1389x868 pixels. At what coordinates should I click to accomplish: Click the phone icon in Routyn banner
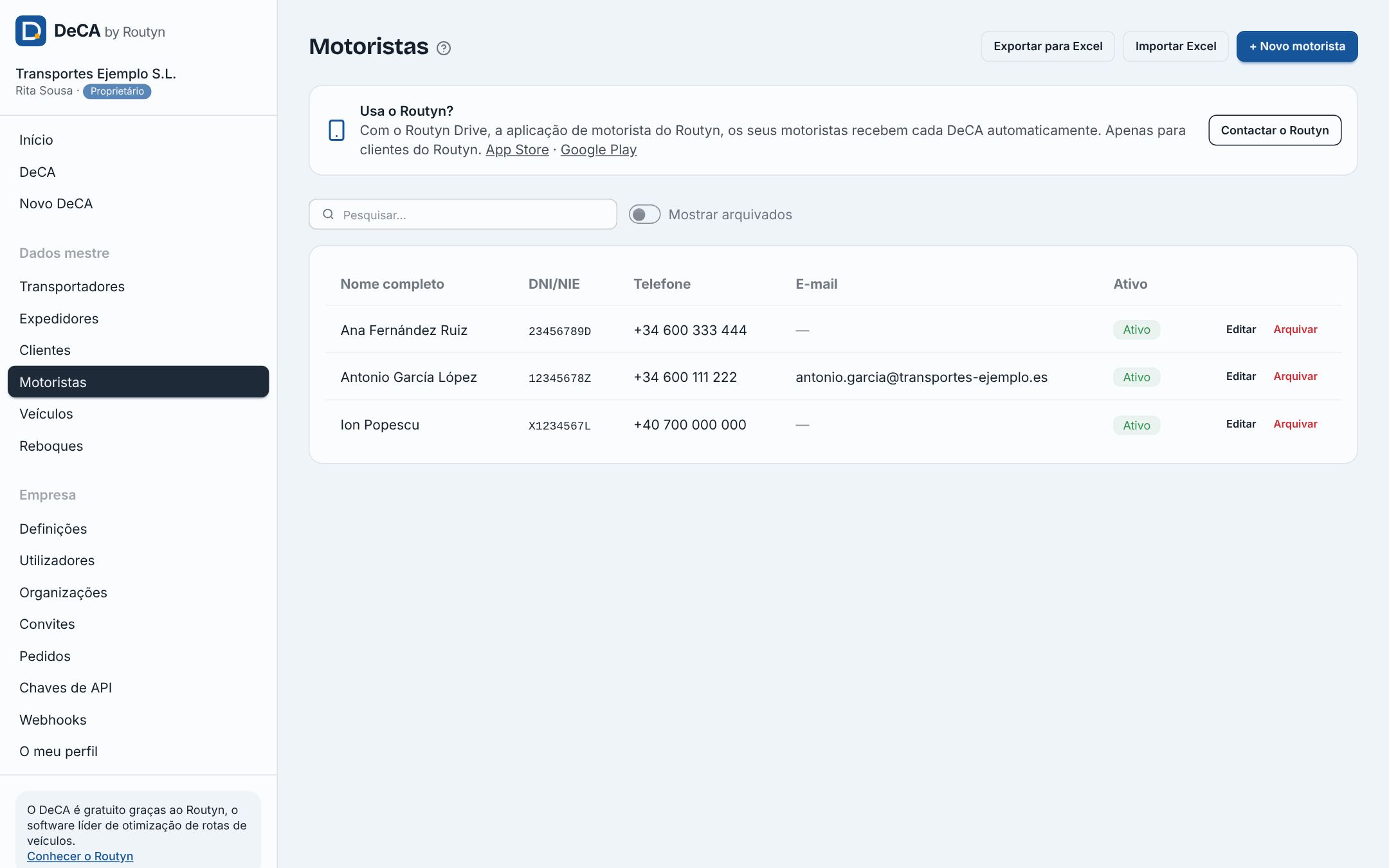(336, 130)
